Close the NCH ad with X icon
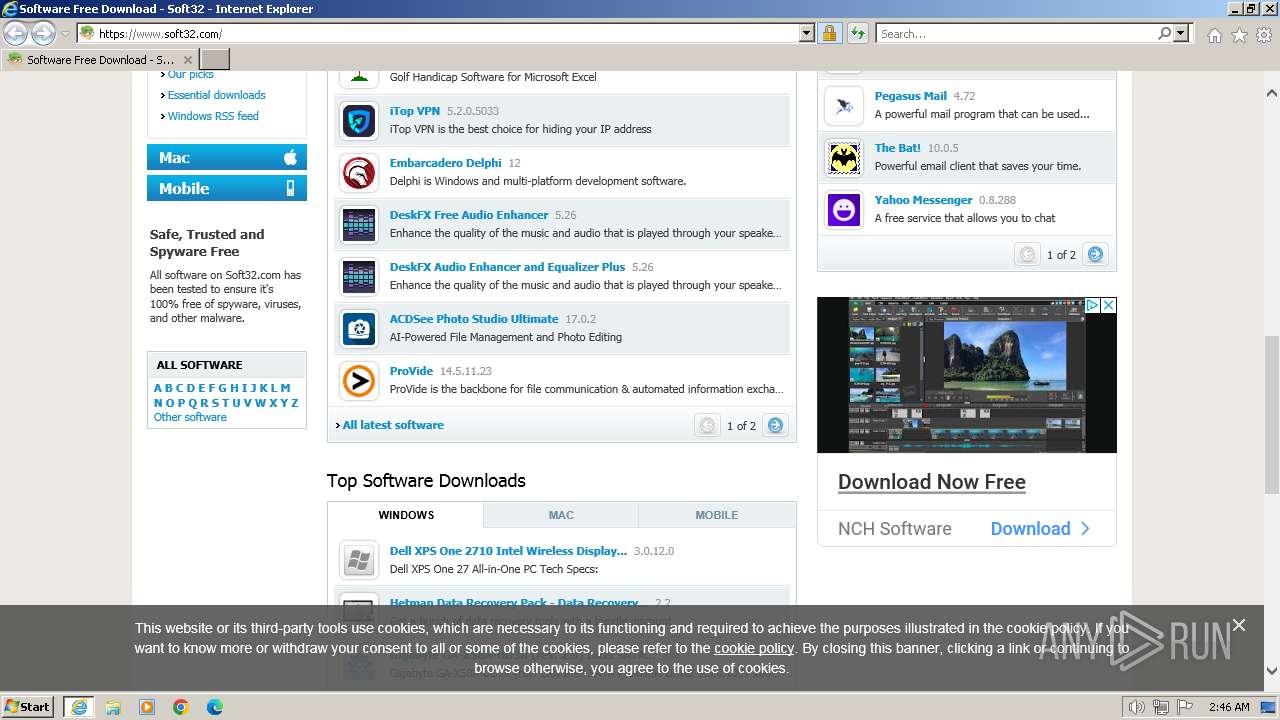The image size is (1280, 720). (x=1108, y=305)
